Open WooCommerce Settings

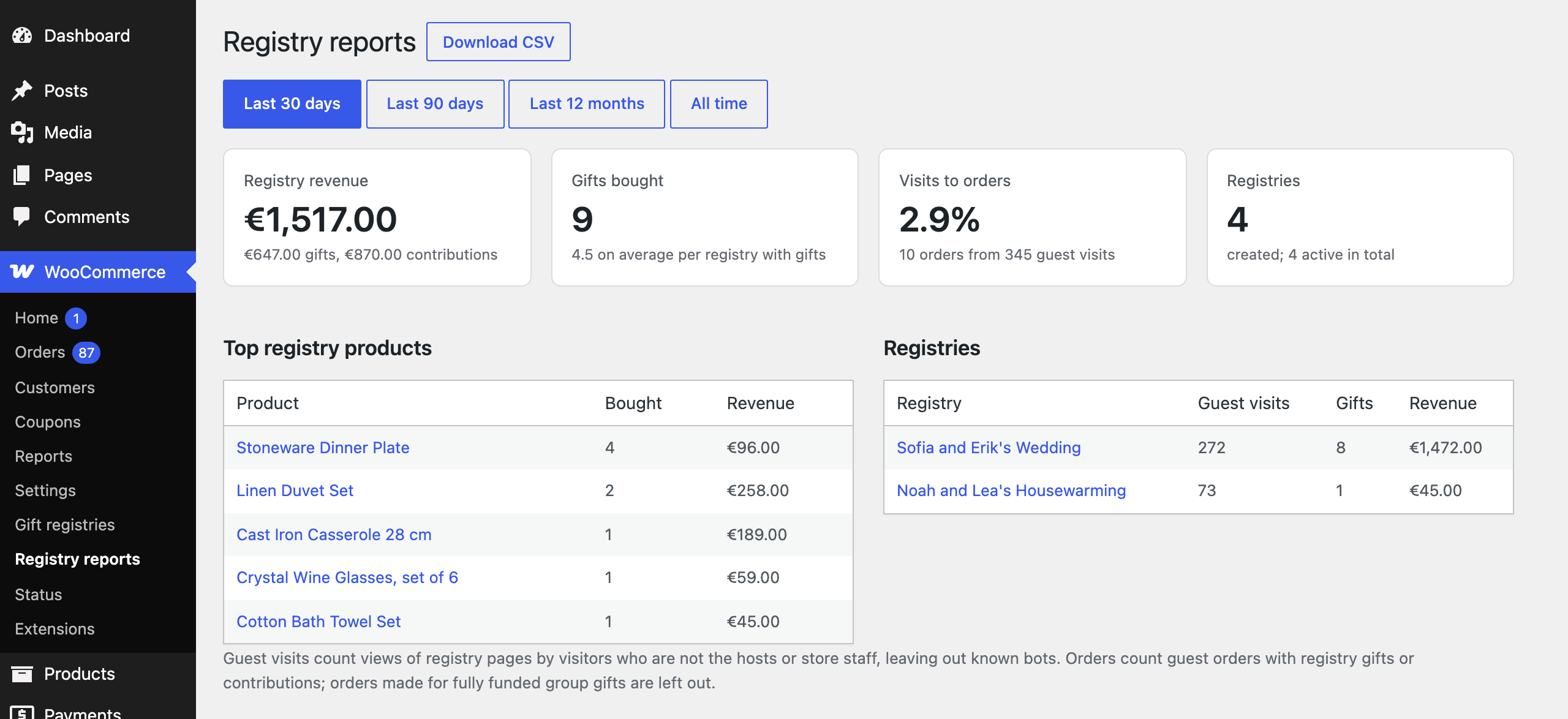tap(45, 491)
